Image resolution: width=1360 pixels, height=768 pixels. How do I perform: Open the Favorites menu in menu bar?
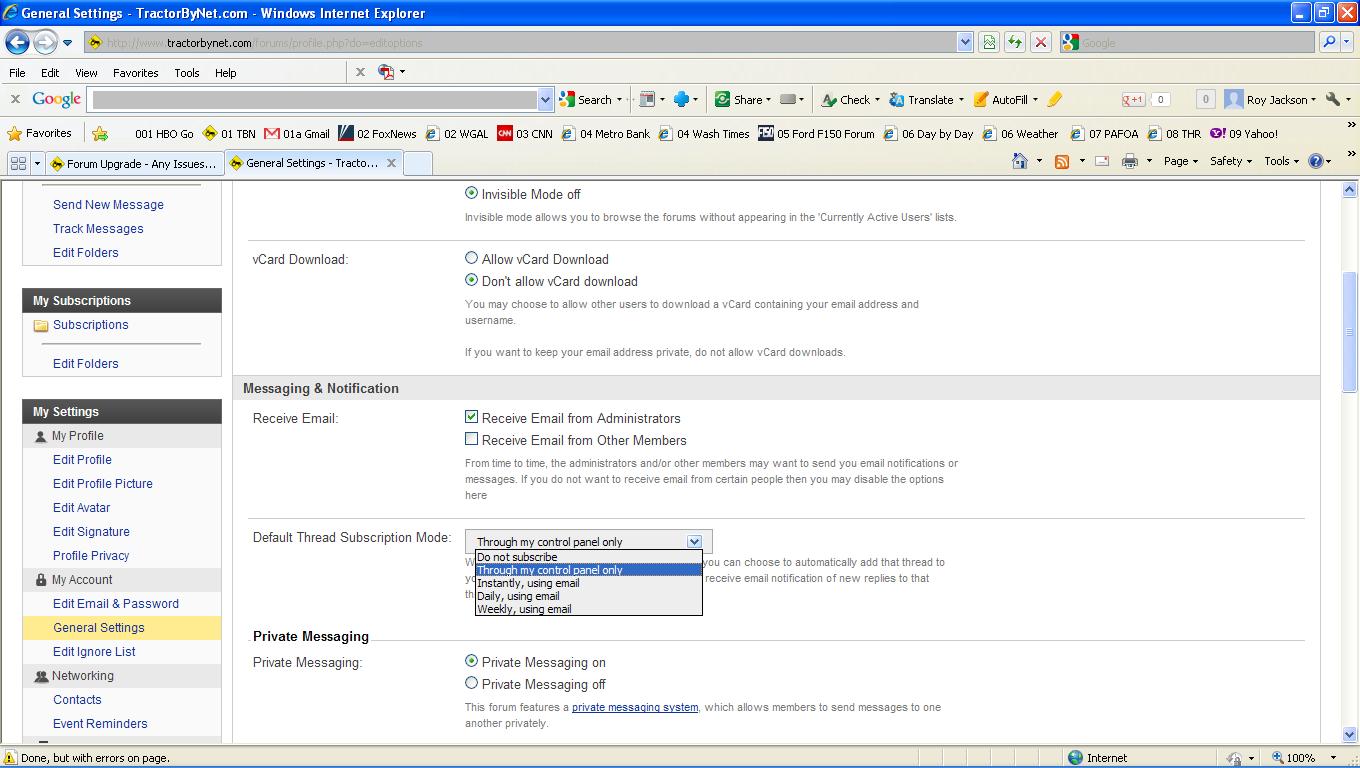(135, 73)
